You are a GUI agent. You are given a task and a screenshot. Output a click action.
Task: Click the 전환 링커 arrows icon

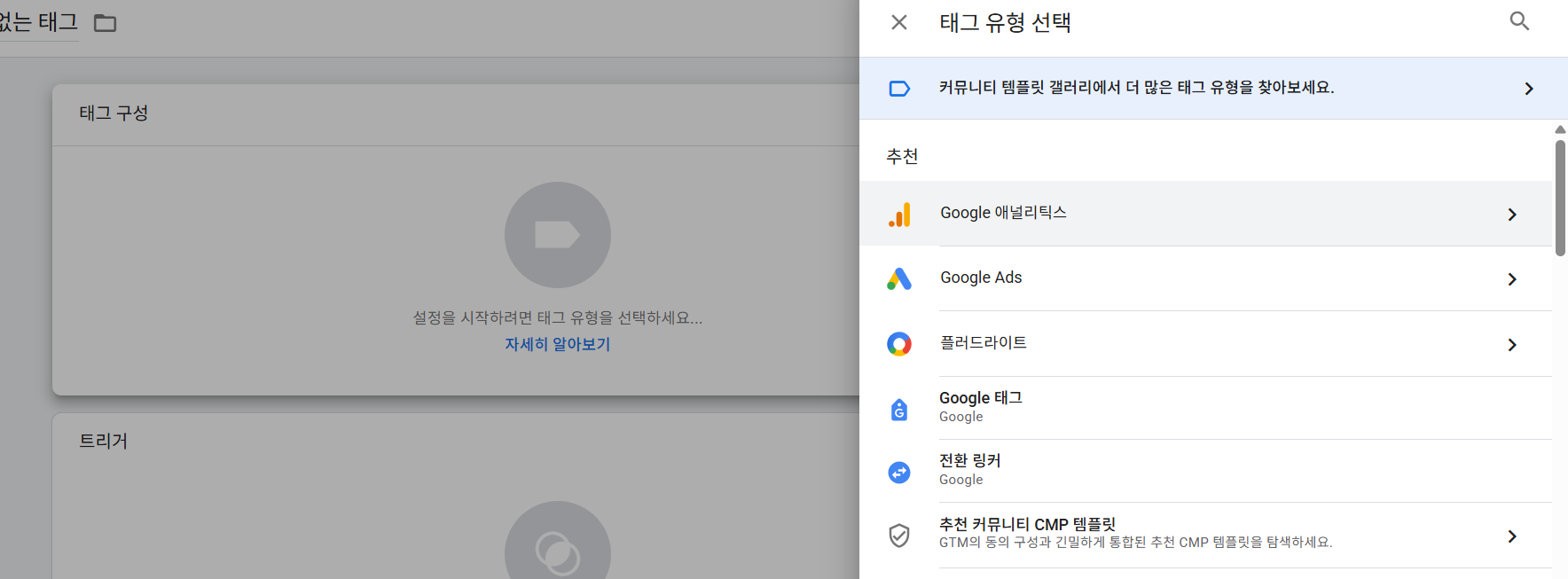pos(899,473)
